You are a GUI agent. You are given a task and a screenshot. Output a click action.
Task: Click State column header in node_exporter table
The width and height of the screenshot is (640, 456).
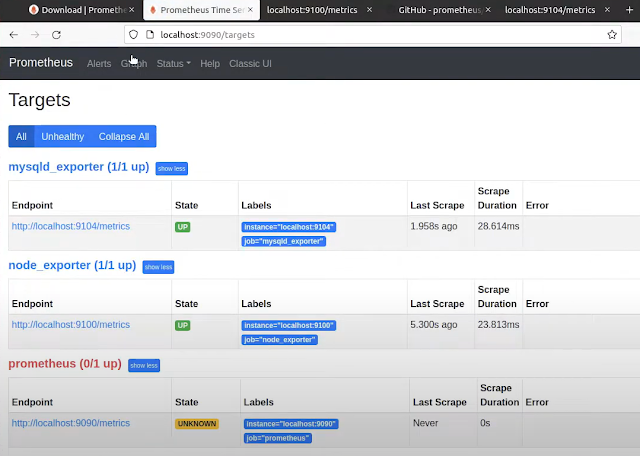click(x=187, y=304)
